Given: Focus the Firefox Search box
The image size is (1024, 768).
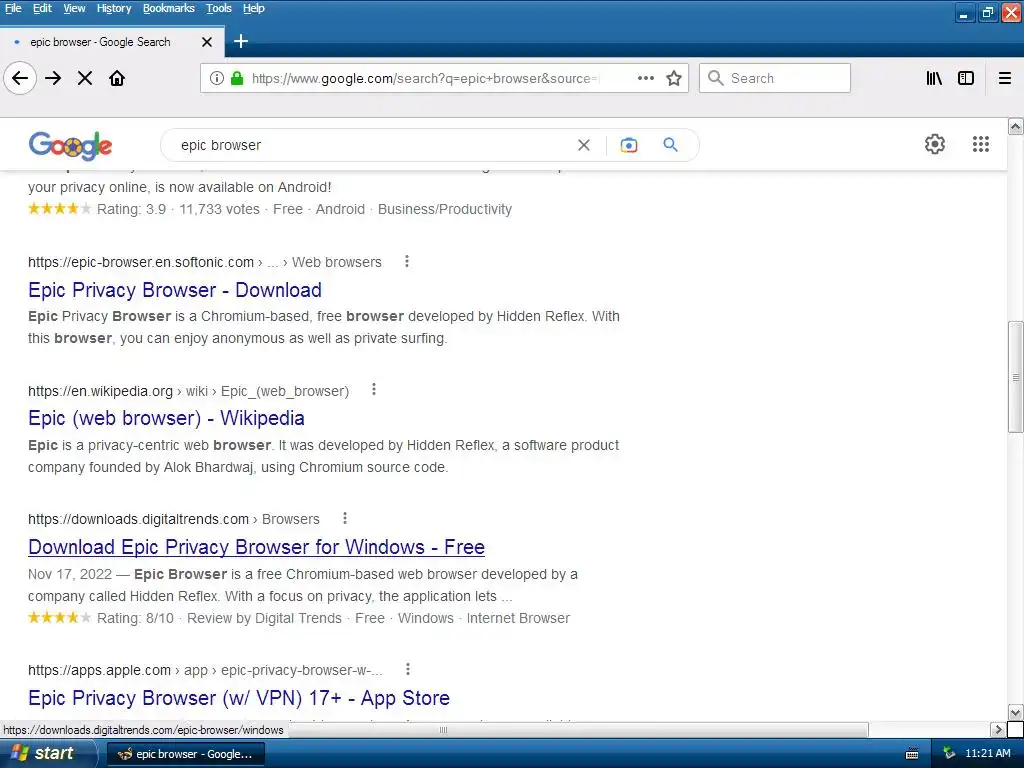Looking at the screenshot, I should [x=775, y=78].
